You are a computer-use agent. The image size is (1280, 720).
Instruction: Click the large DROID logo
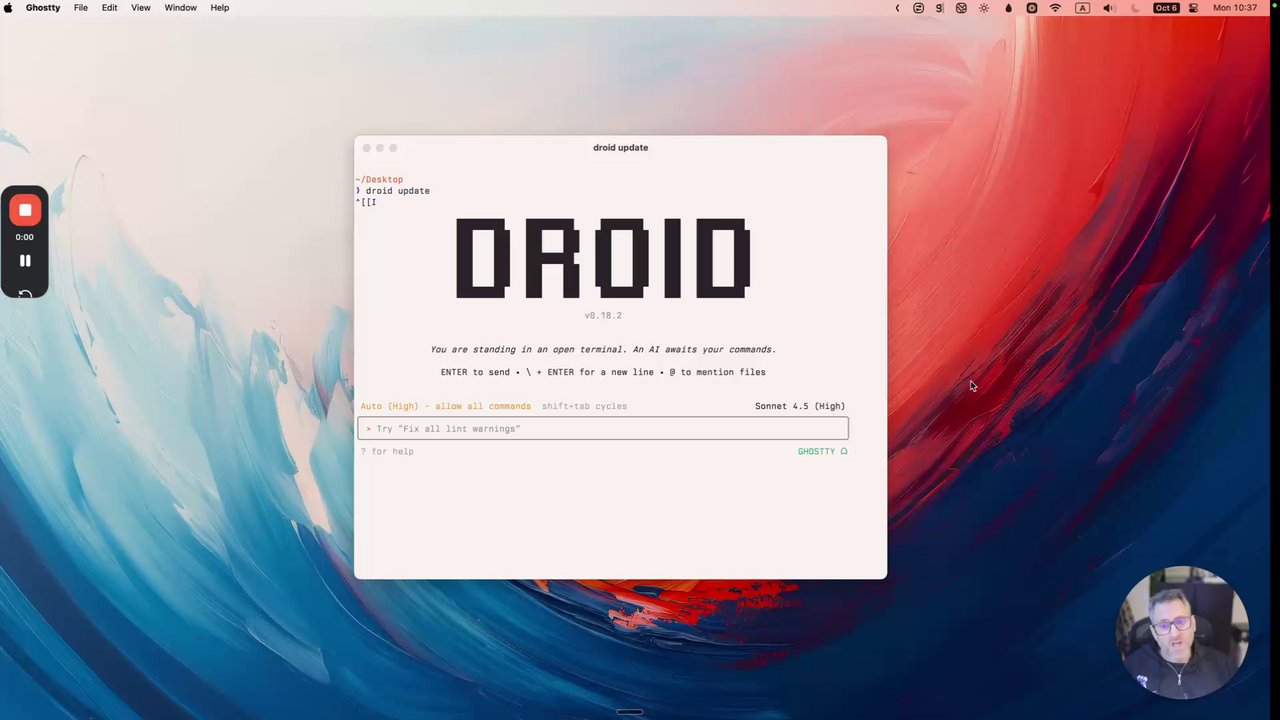[x=603, y=258]
